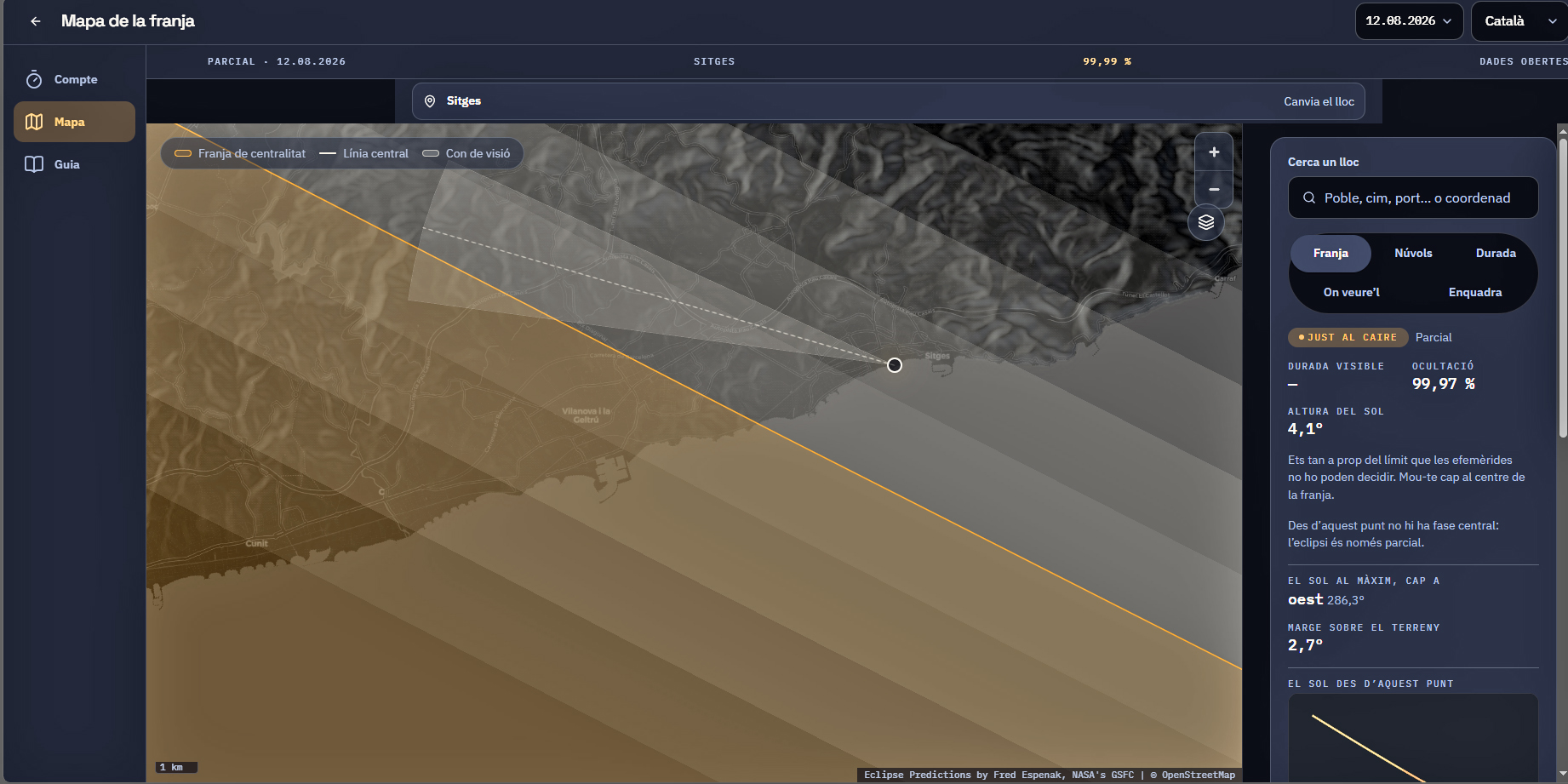Click Canvia el lloc link

[x=1319, y=101]
